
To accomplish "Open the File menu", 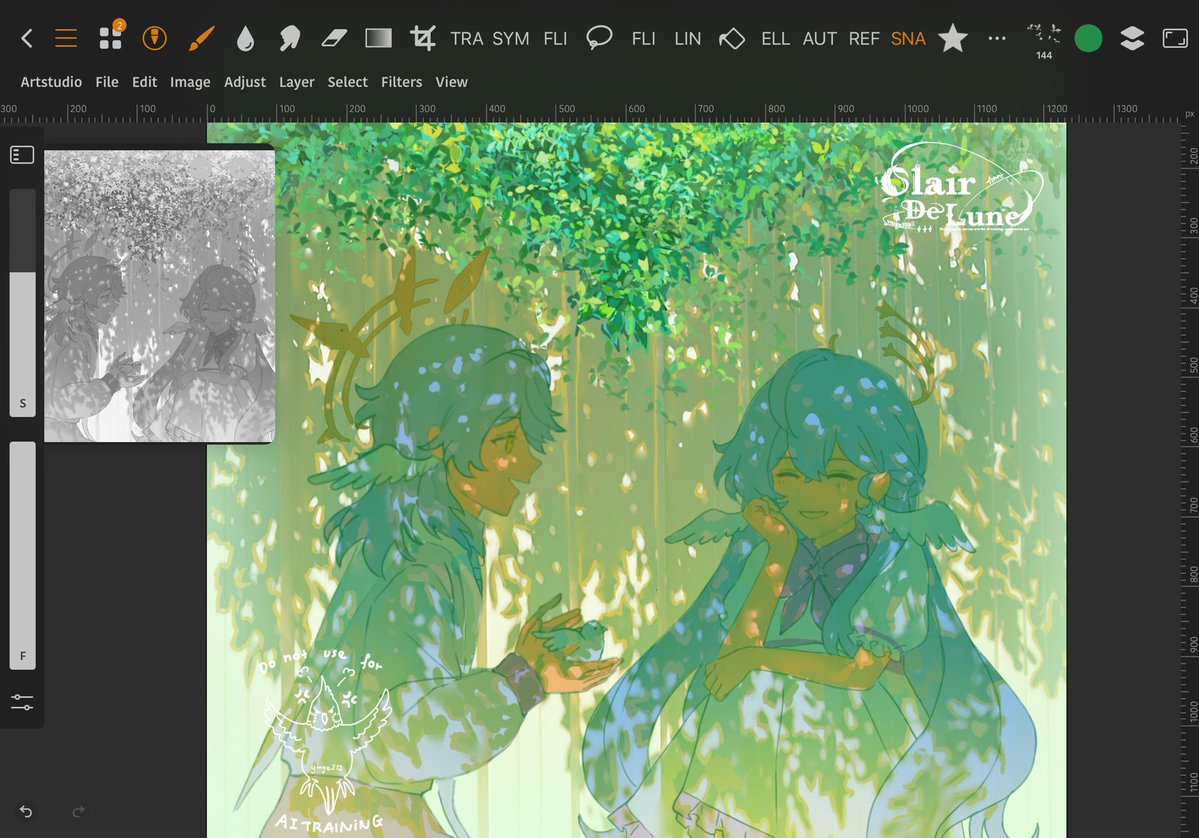I will click(x=107, y=82).
